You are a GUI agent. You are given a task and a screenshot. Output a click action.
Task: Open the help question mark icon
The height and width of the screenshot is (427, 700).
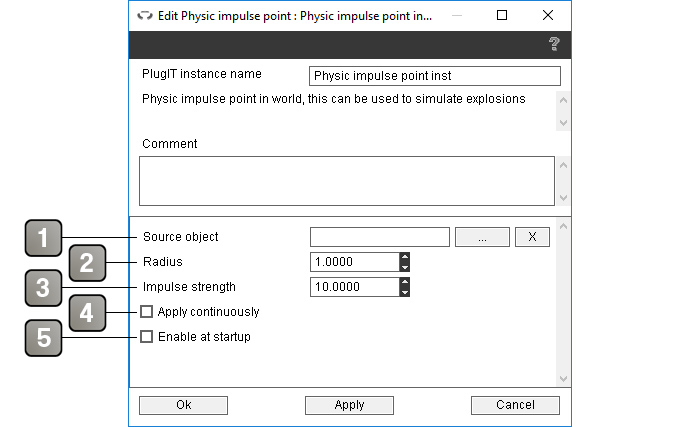click(x=554, y=44)
